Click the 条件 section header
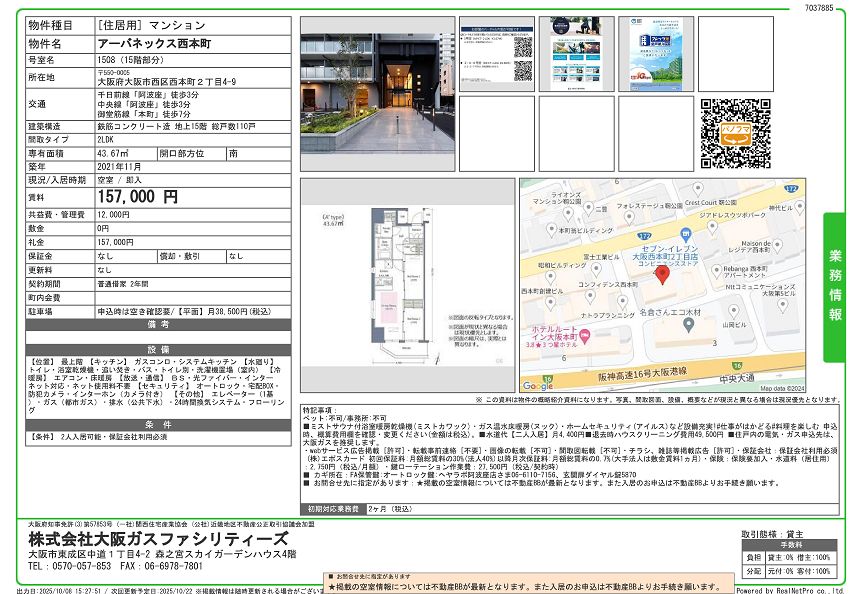Viewport: 858px width, 594px height. tap(158, 423)
